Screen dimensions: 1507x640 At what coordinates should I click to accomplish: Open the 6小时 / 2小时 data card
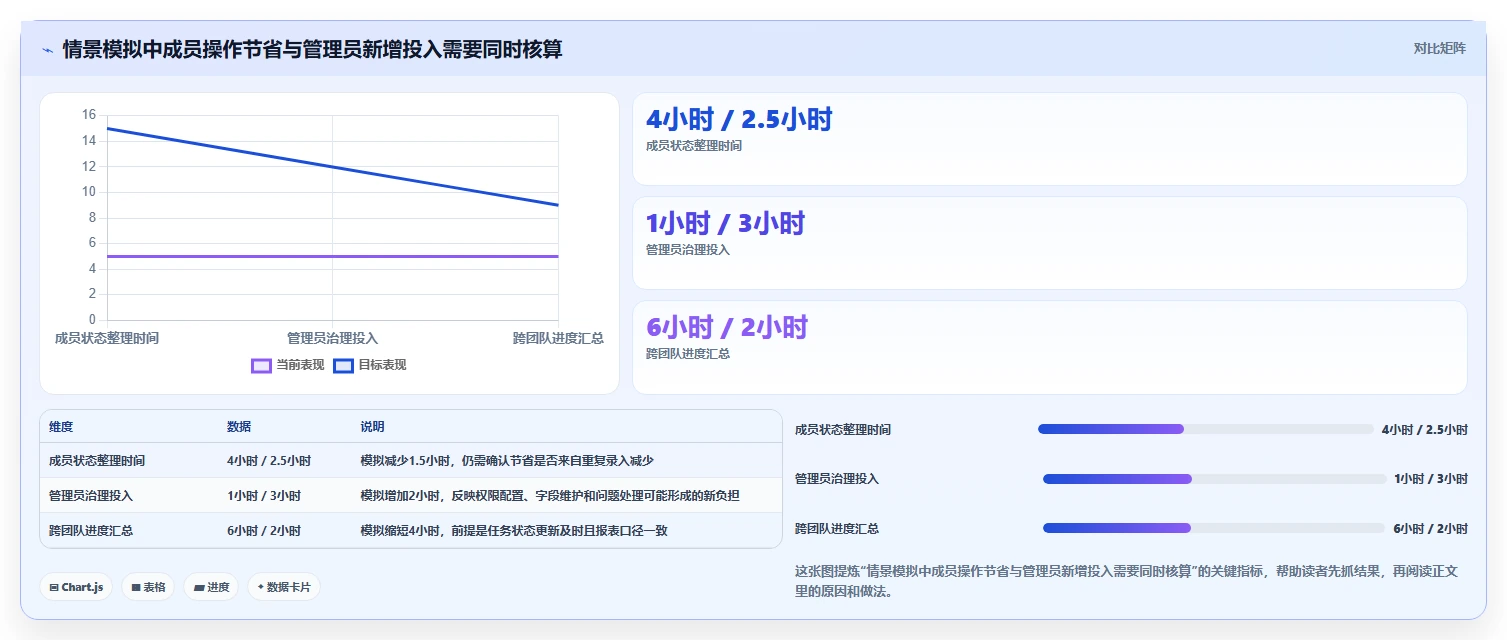[x=1050, y=348]
